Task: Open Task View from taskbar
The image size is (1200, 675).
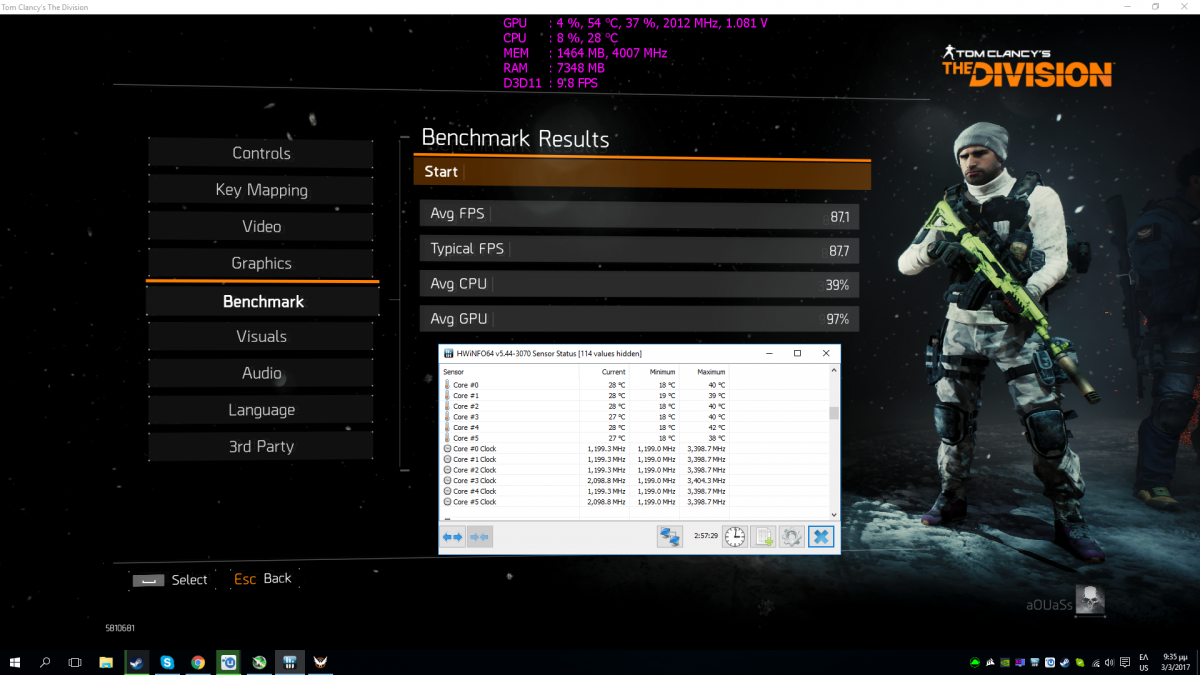Action: click(x=75, y=662)
